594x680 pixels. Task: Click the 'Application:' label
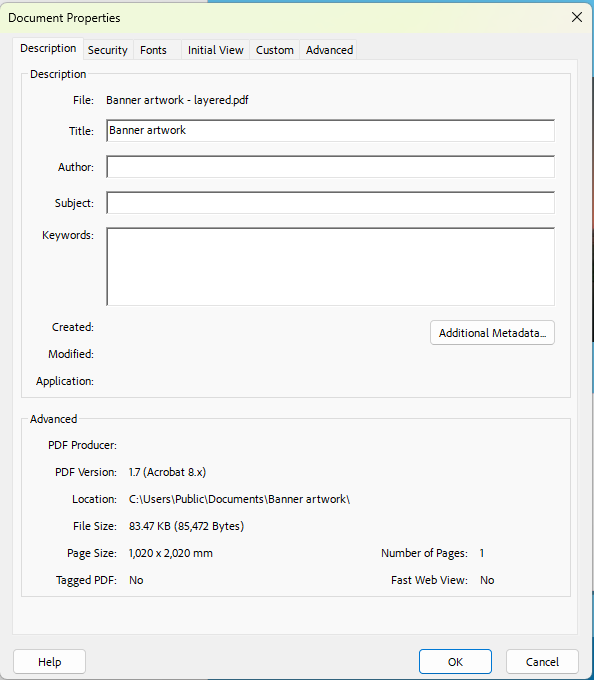click(x=65, y=381)
